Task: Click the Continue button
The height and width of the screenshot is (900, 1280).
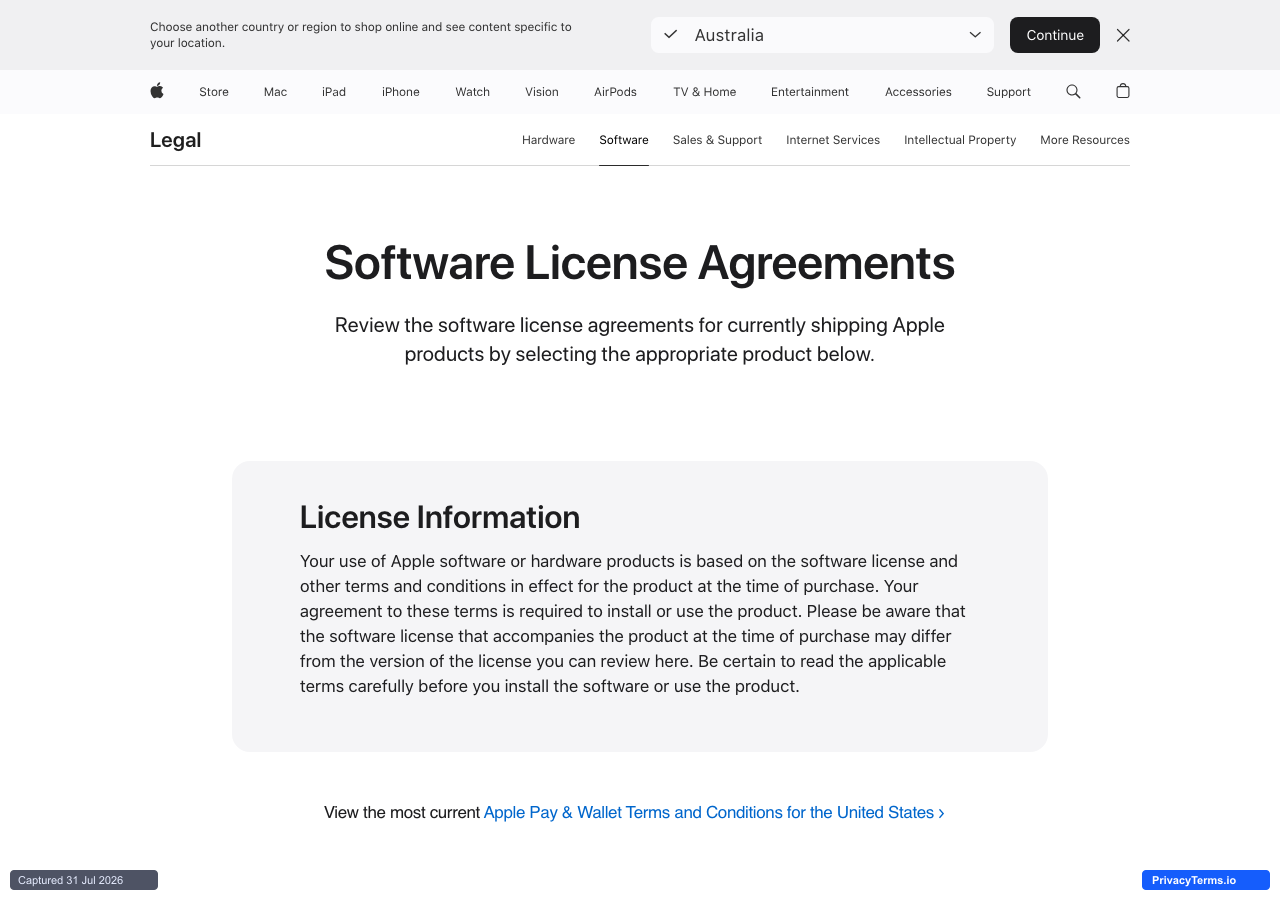Action: pyautogui.click(x=1055, y=35)
